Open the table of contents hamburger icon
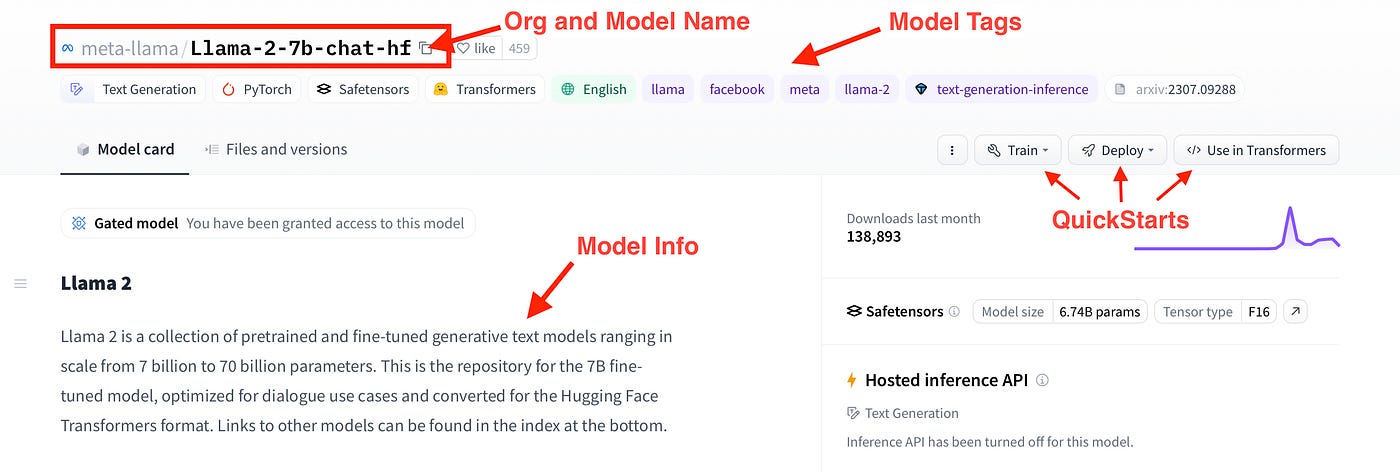 [20, 284]
